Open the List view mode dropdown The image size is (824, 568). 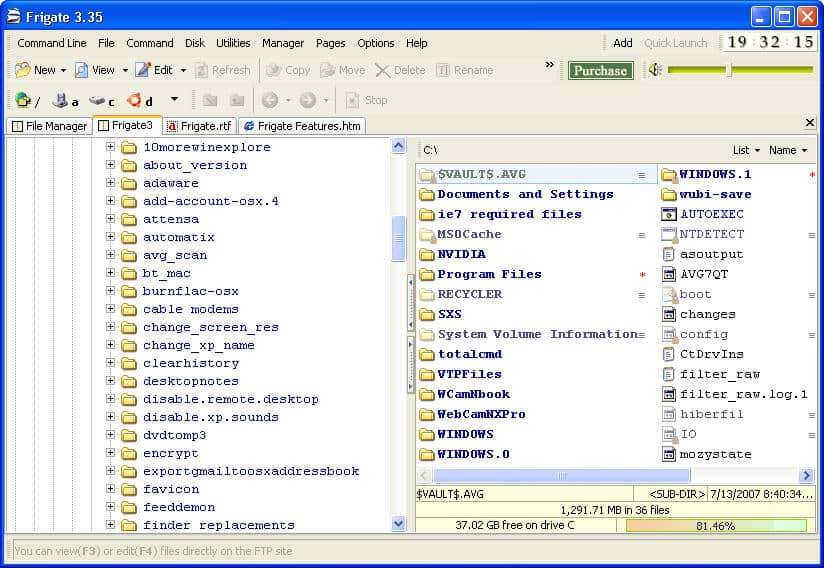tap(745, 150)
